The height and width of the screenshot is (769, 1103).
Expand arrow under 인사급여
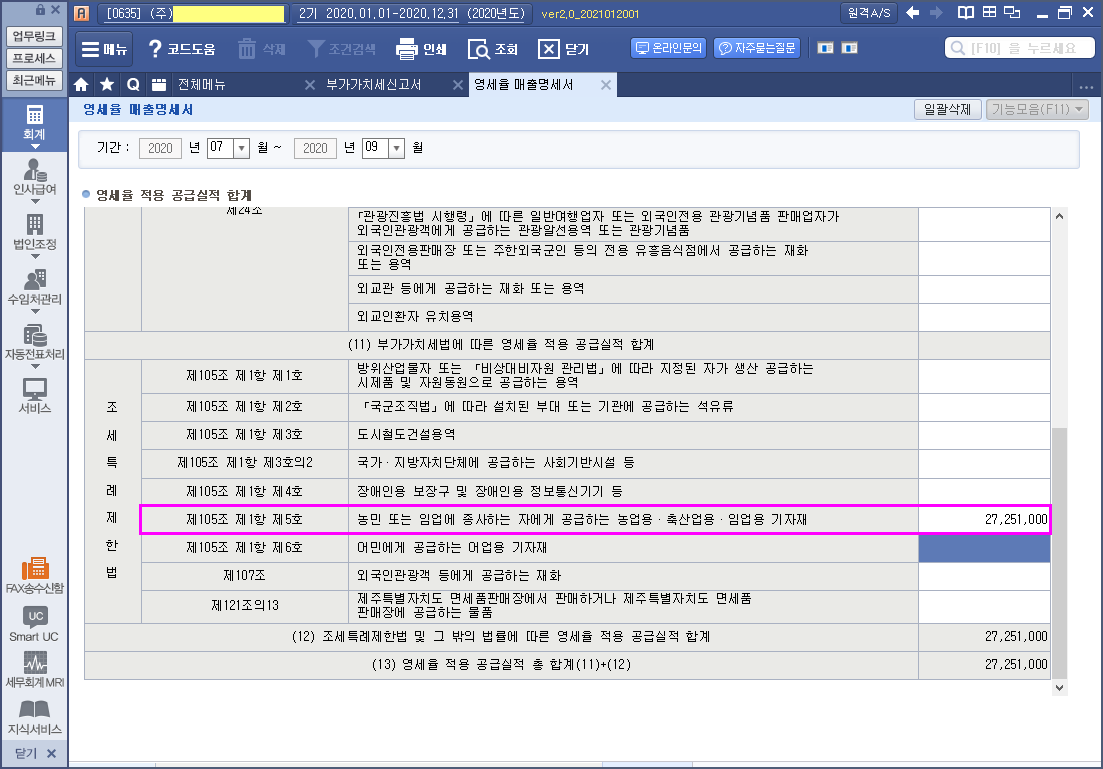pyautogui.click(x=34, y=201)
